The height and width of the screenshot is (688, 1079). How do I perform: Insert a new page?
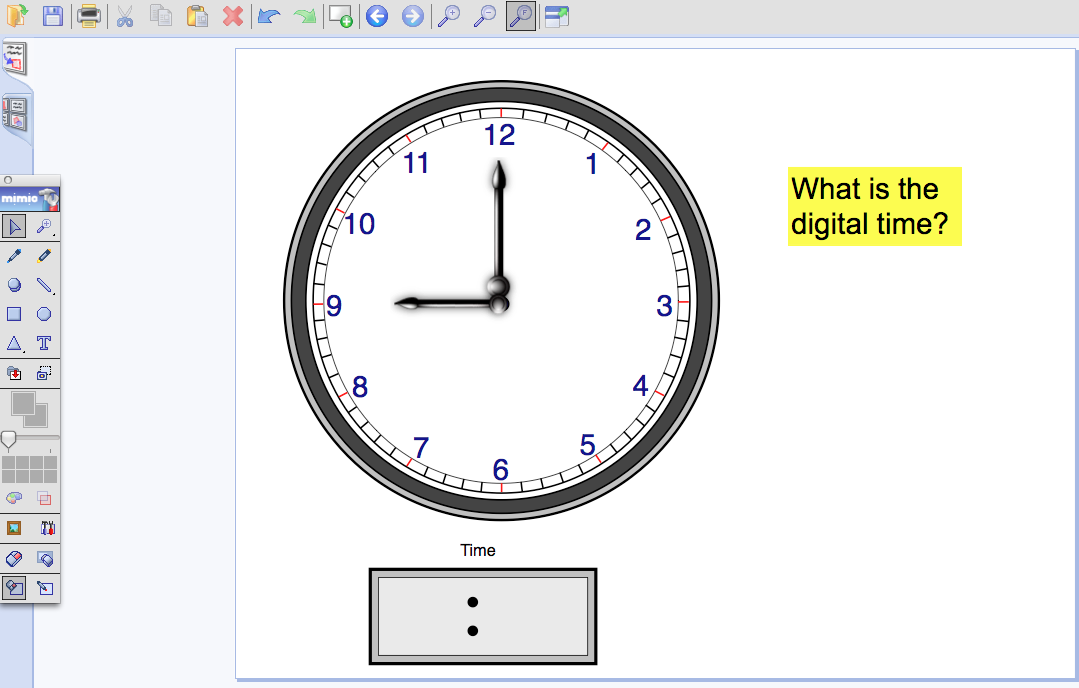tap(340, 16)
